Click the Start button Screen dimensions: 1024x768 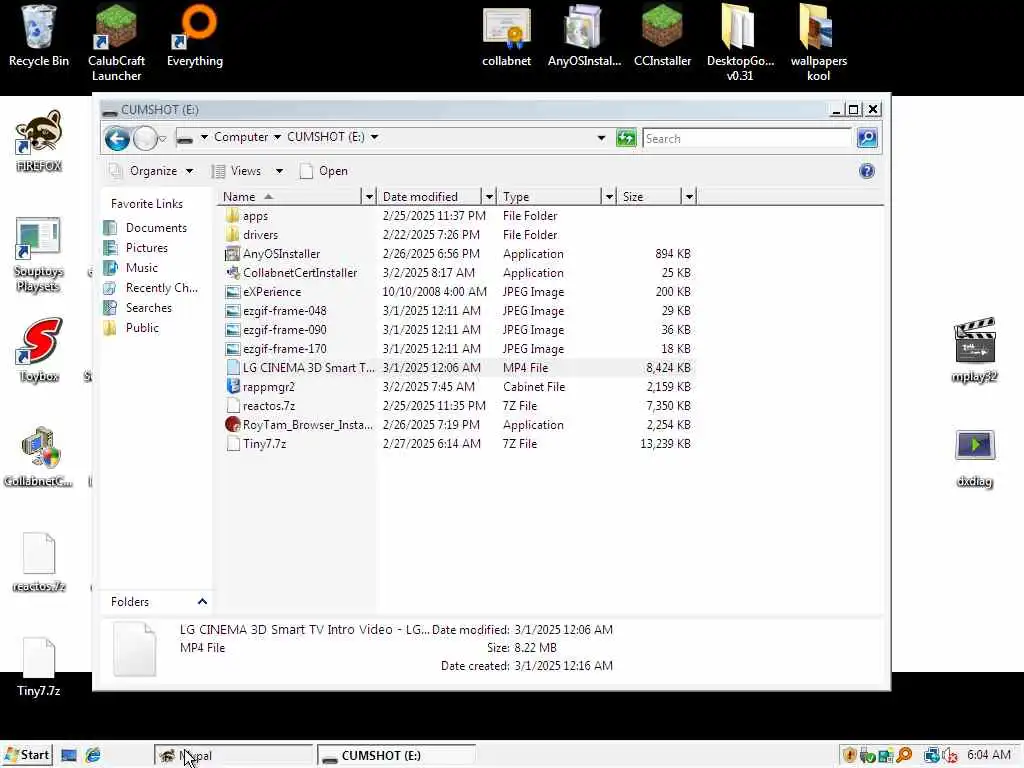[x=27, y=756]
